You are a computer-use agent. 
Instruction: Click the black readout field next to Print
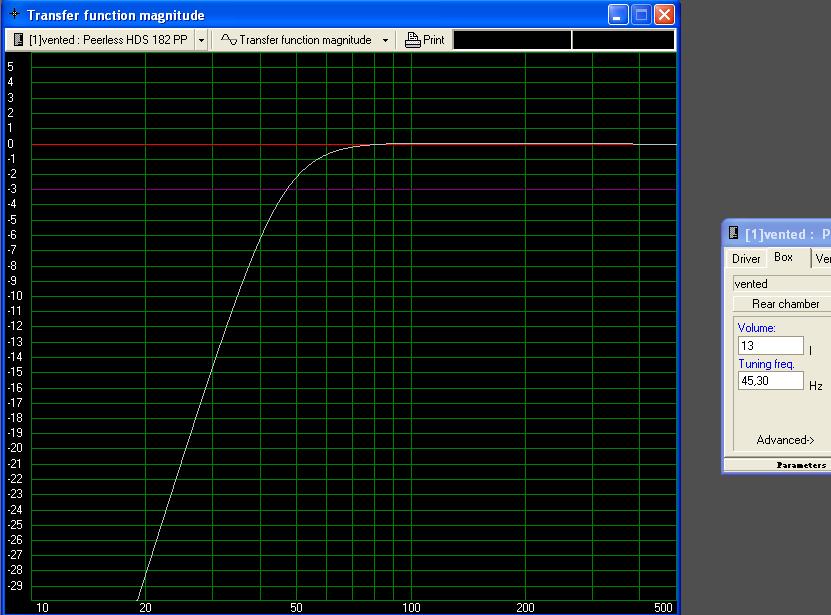coord(512,40)
